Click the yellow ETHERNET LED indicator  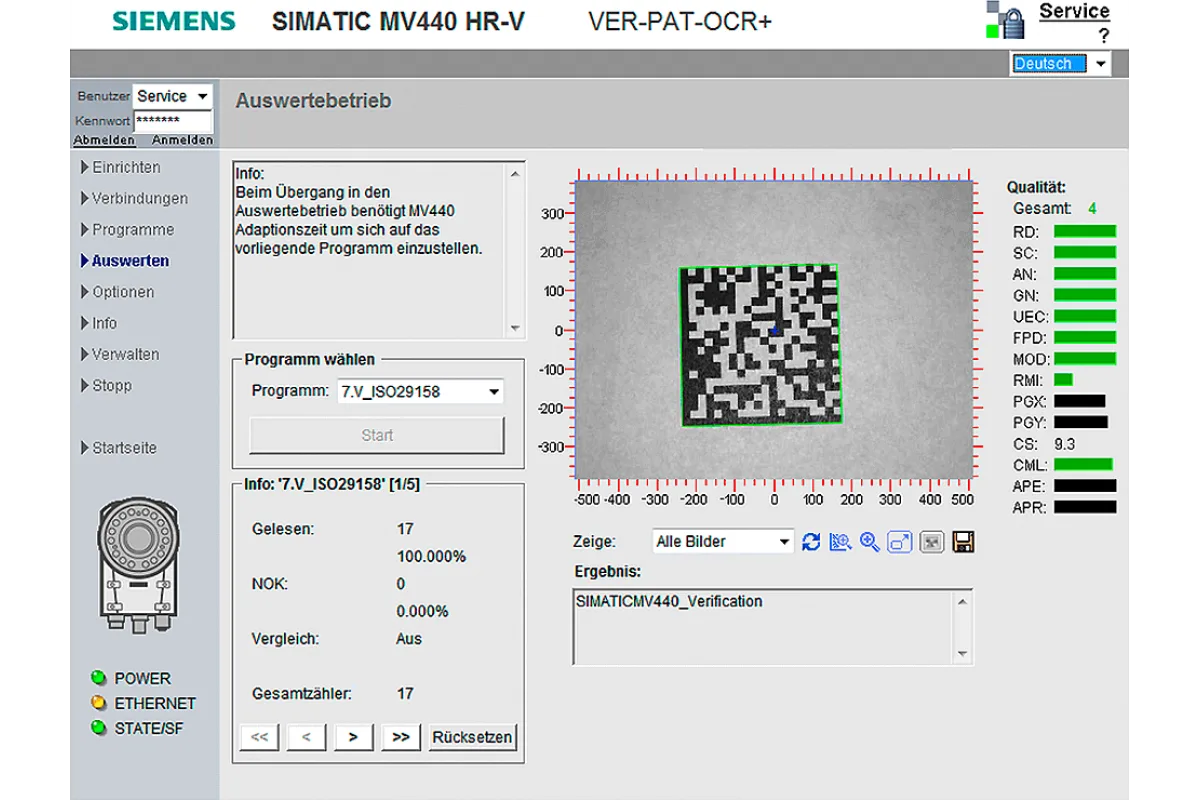pos(98,703)
